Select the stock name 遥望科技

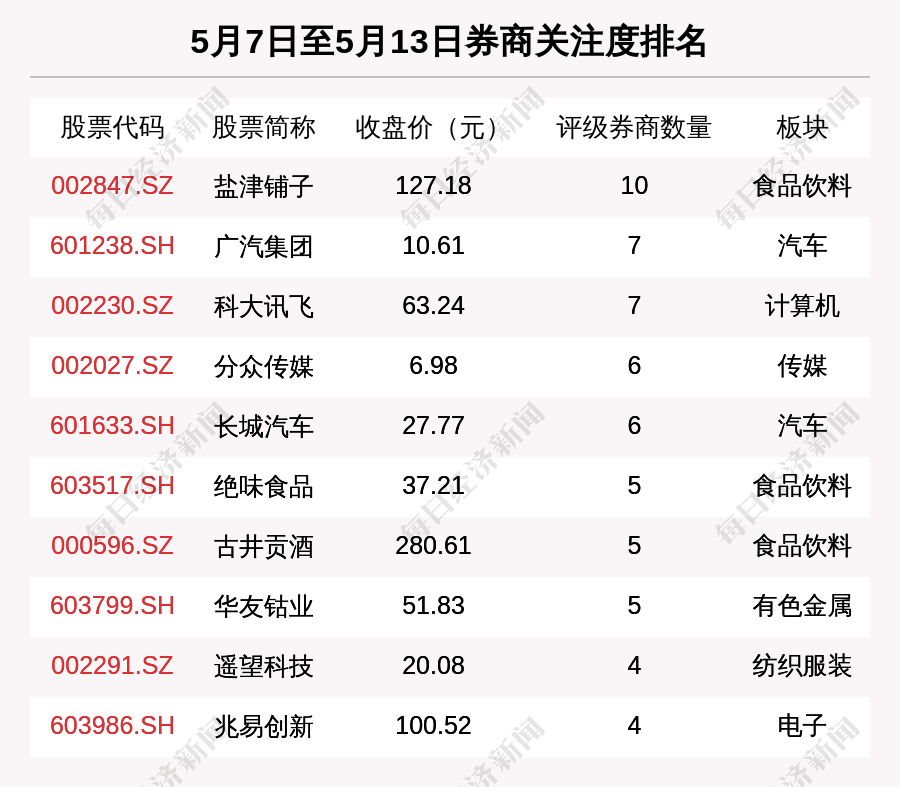[x=263, y=666]
